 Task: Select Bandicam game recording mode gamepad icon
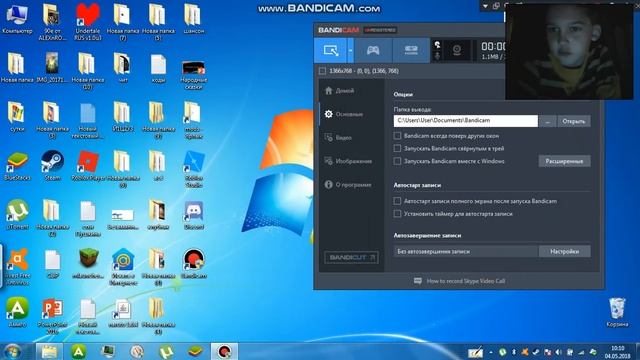[x=373, y=50]
